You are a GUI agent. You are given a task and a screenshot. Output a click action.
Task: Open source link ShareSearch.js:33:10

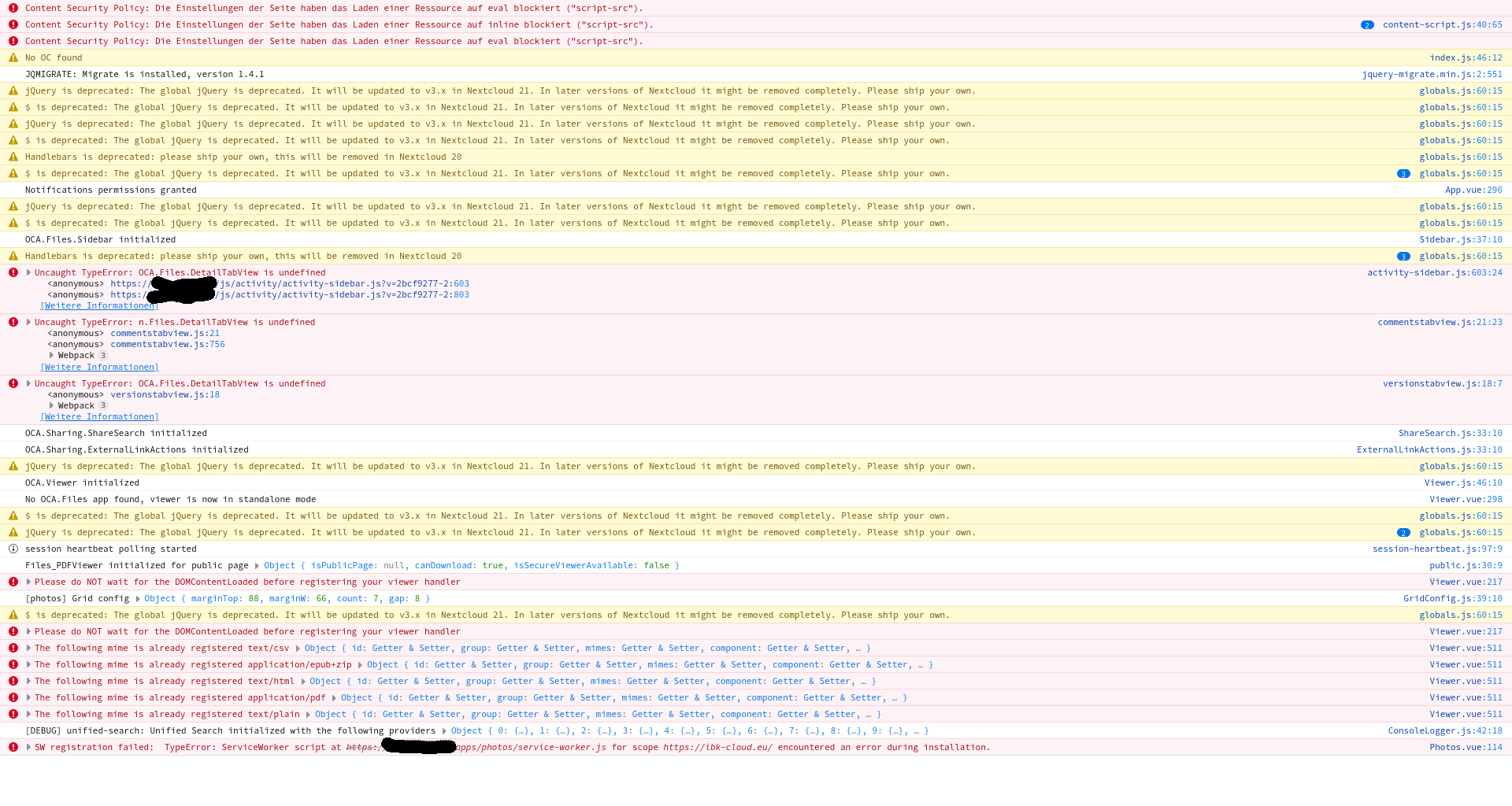(x=1450, y=433)
